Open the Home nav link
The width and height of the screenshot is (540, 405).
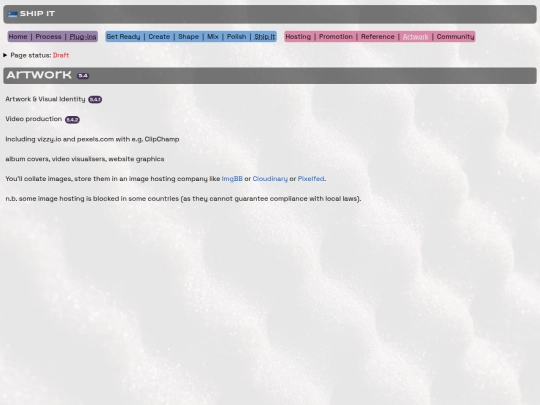coord(18,37)
